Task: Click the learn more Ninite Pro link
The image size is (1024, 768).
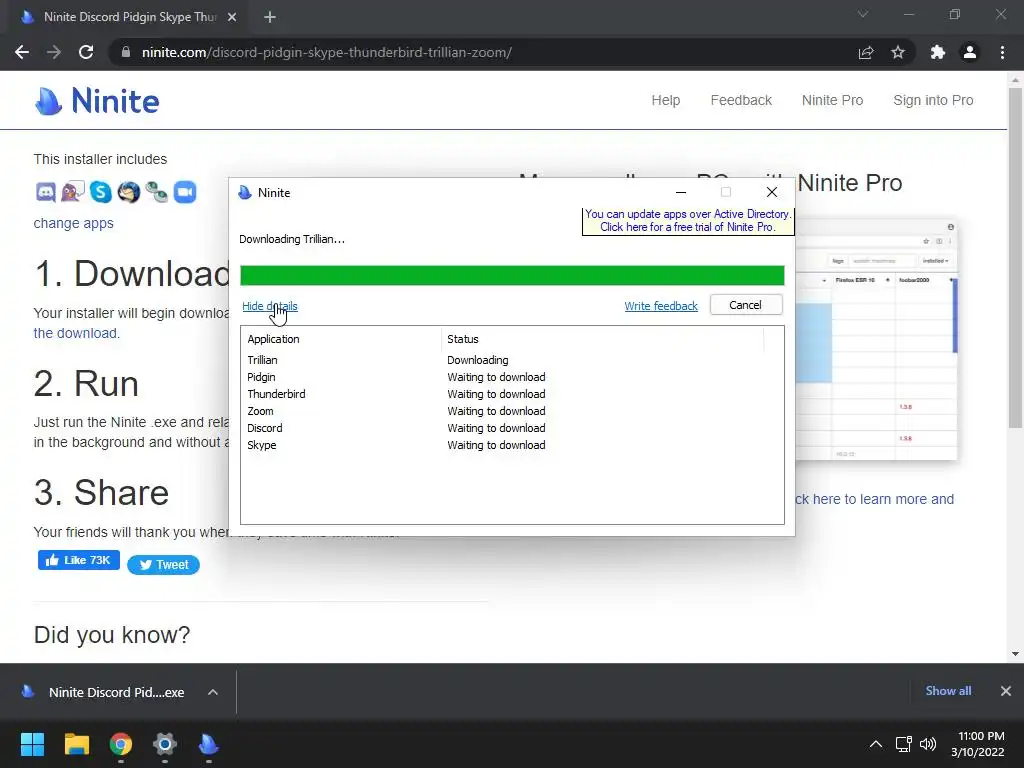Action: point(874,499)
